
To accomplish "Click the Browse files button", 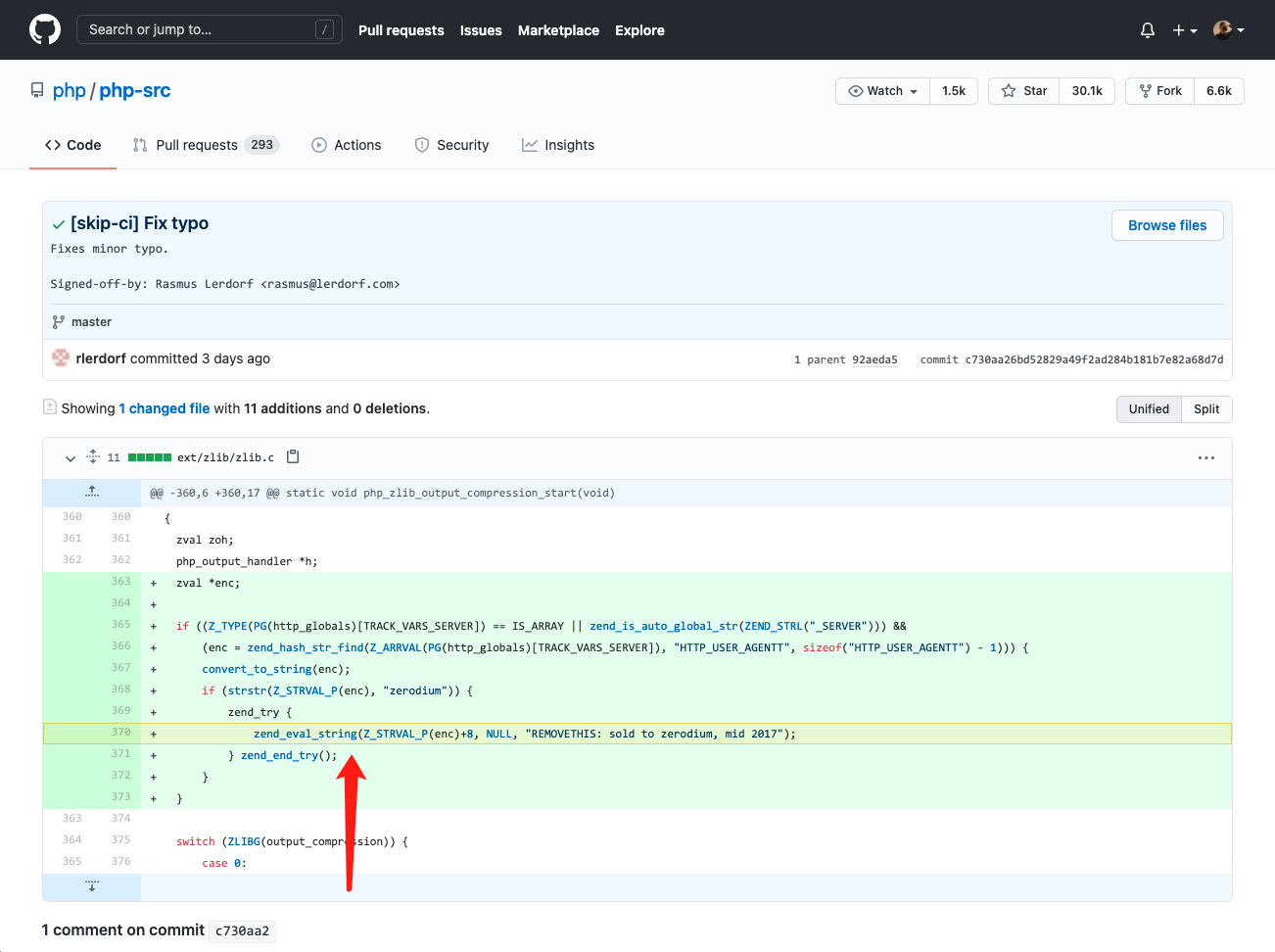I will (1167, 225).
